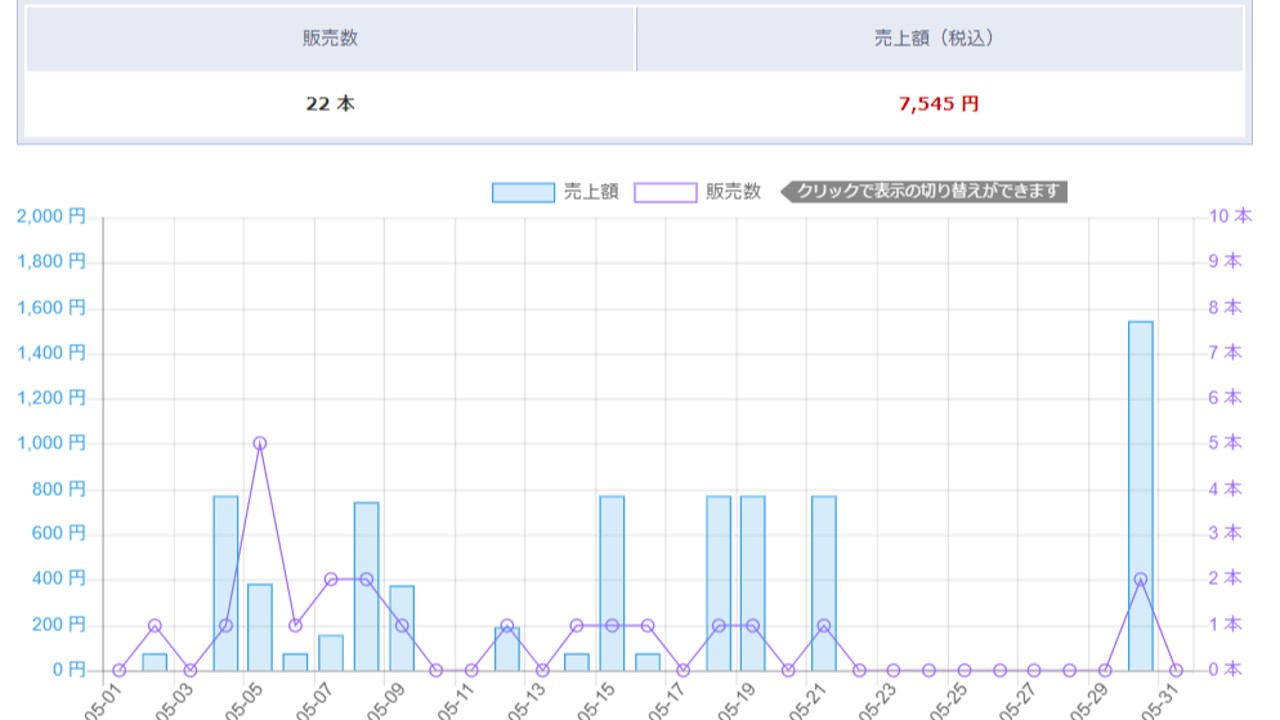Click the 05-08 sales amount bar
1280x720 pixels.
366,586
